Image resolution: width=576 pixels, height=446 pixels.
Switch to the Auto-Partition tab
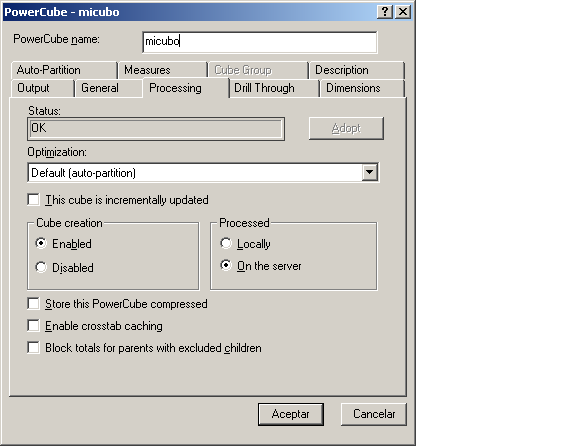click(64, 70)
